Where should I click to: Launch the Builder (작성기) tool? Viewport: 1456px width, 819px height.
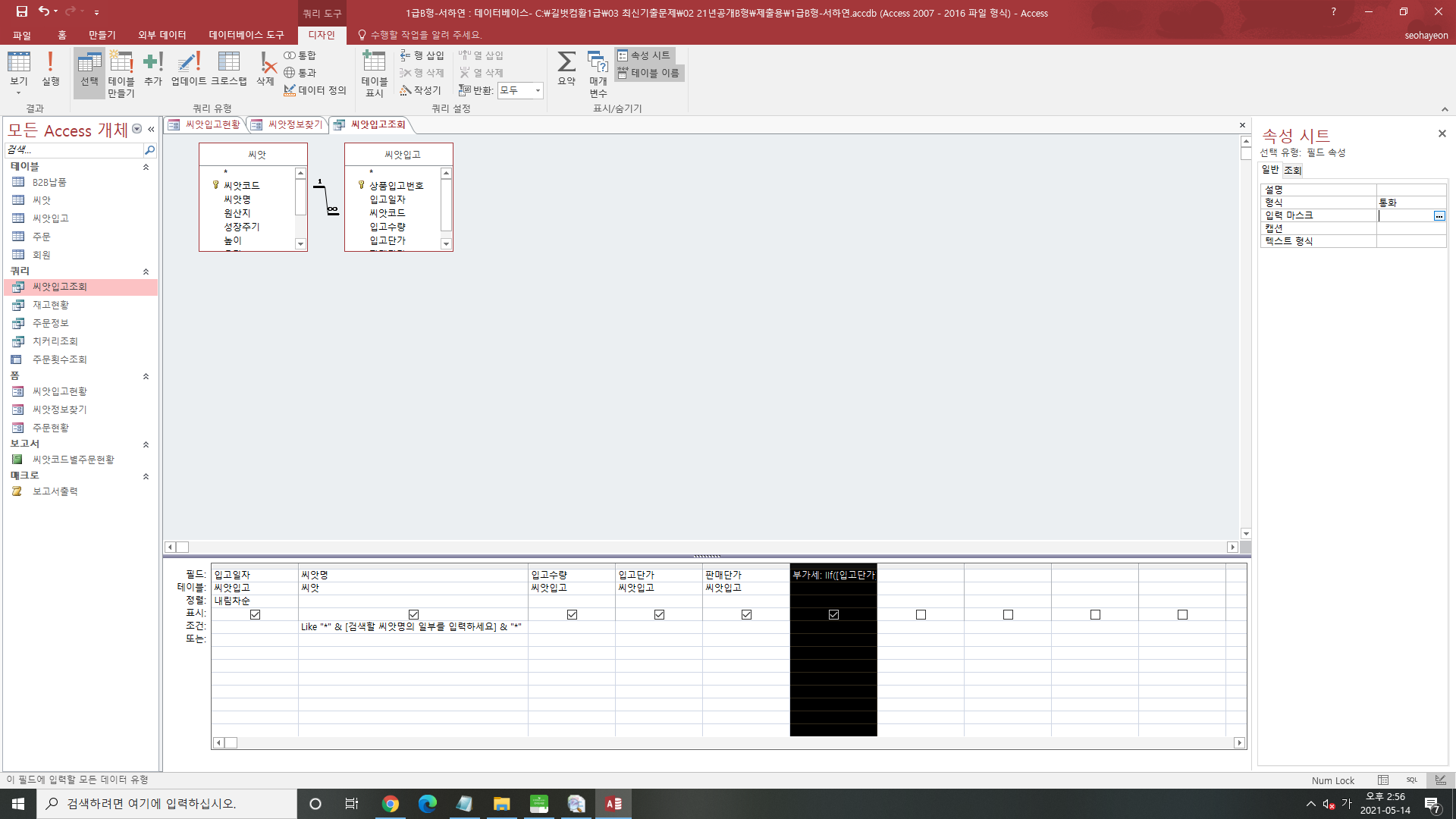421,90
